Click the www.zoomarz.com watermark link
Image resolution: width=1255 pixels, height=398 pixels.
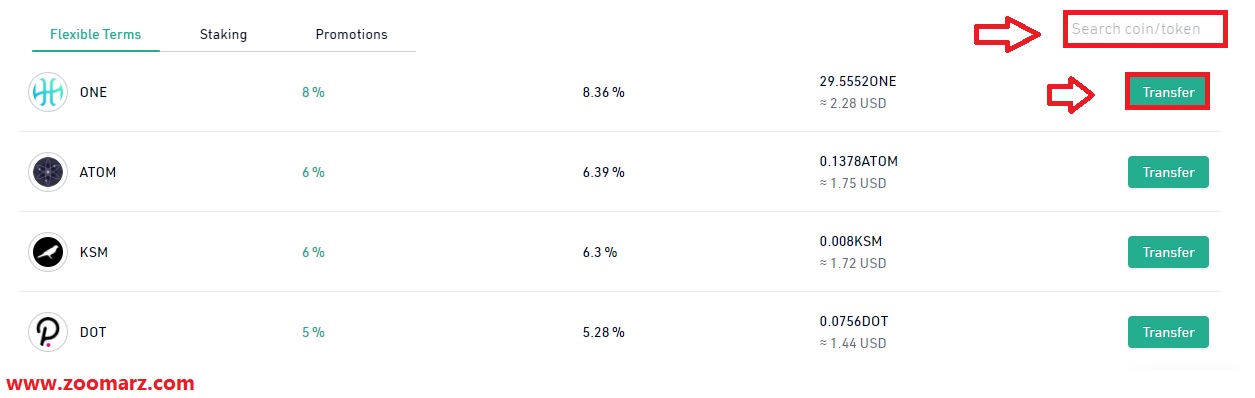pos(101,383)
